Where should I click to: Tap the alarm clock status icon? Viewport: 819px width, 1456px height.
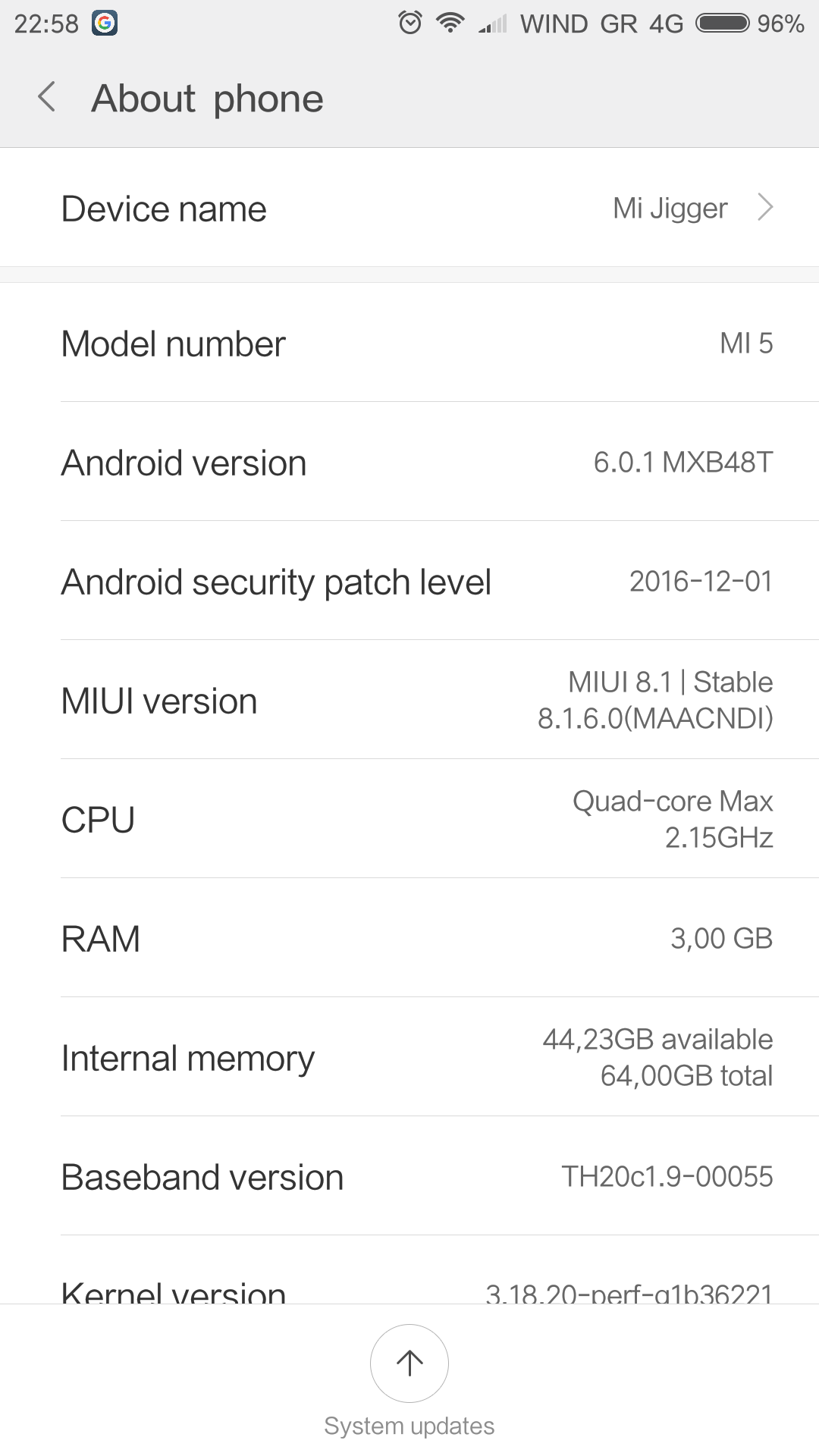pyautogui.click(x=410, y=24)
